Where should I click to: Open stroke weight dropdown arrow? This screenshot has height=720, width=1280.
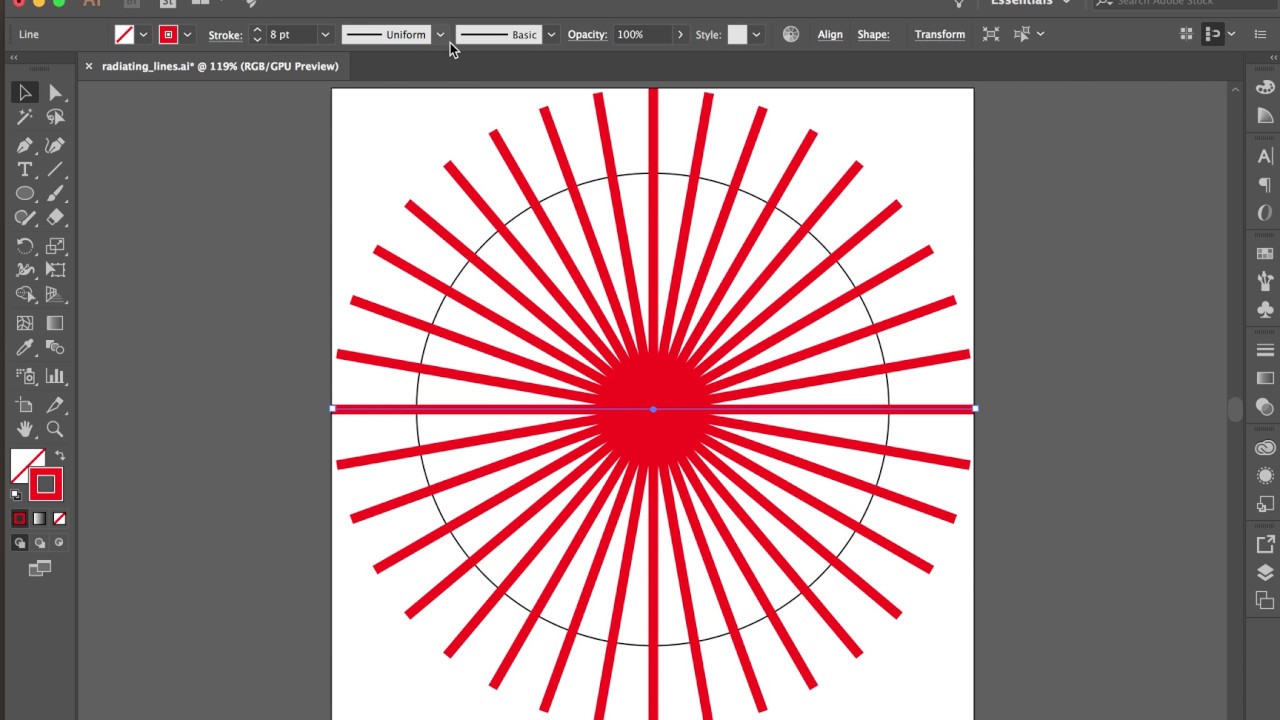pyautogui.click(x=325, y=34)
